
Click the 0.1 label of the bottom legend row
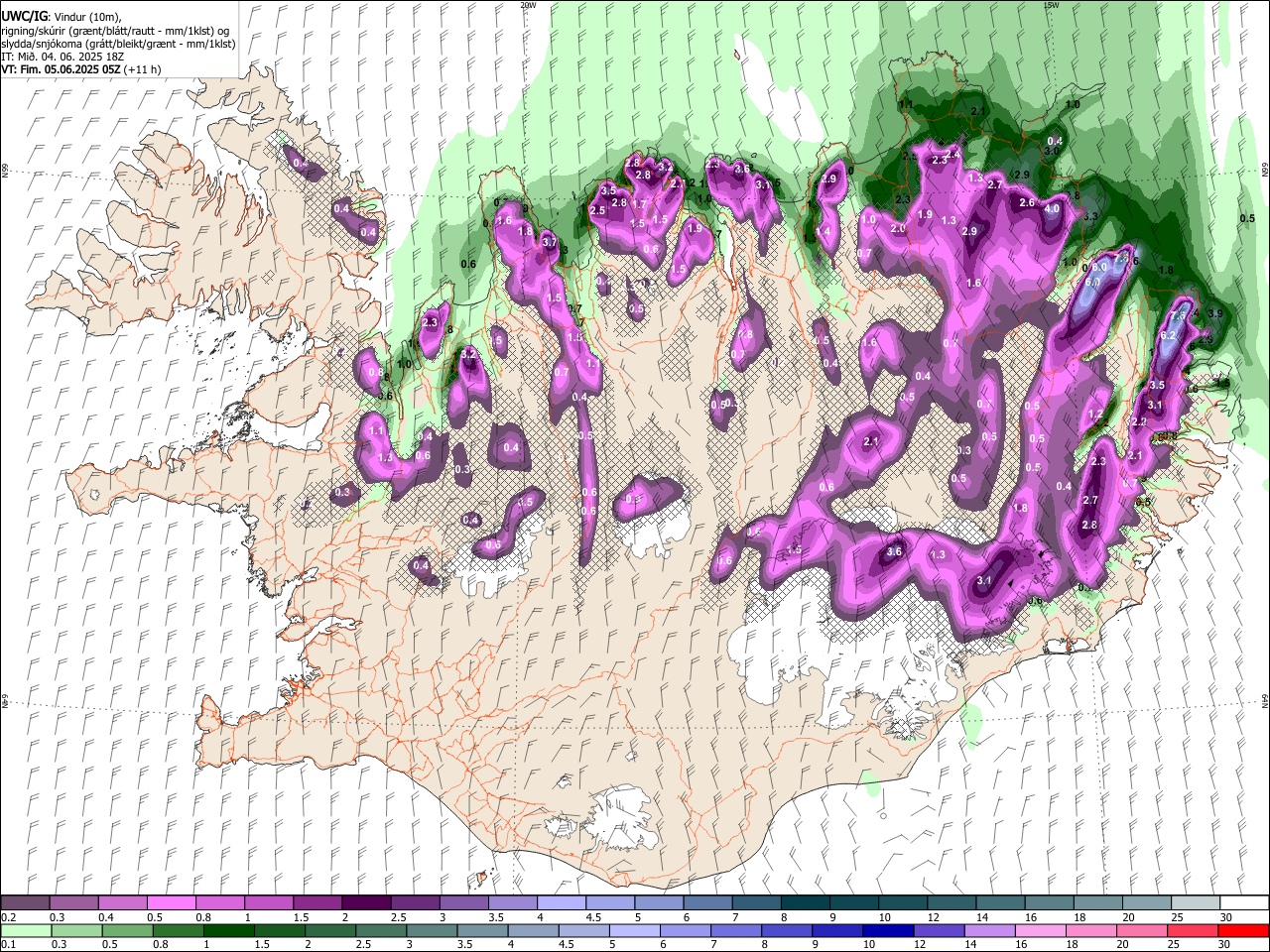(x=8, y=945)
